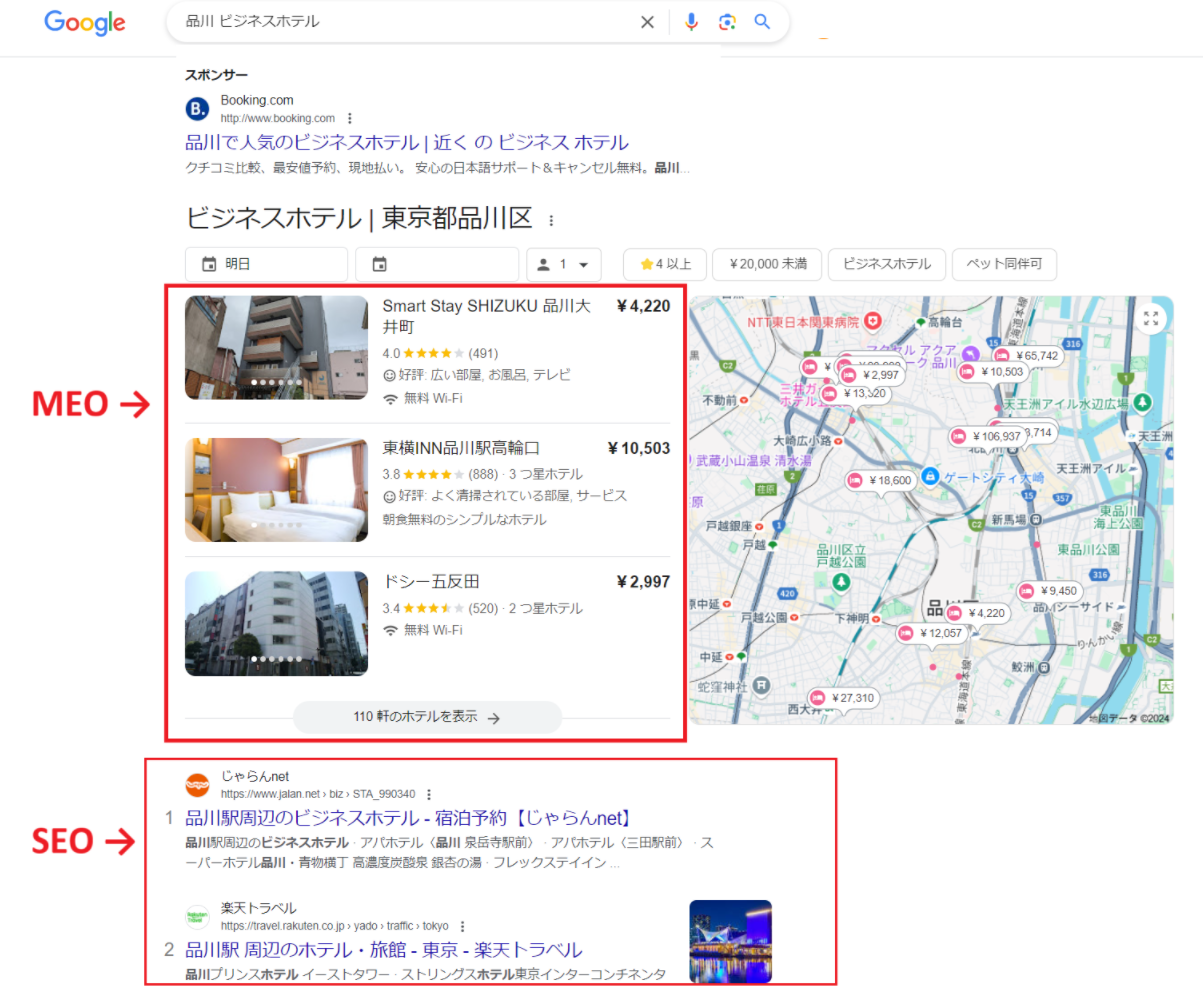Open the guest count dropdown

(x=564, y=264)
